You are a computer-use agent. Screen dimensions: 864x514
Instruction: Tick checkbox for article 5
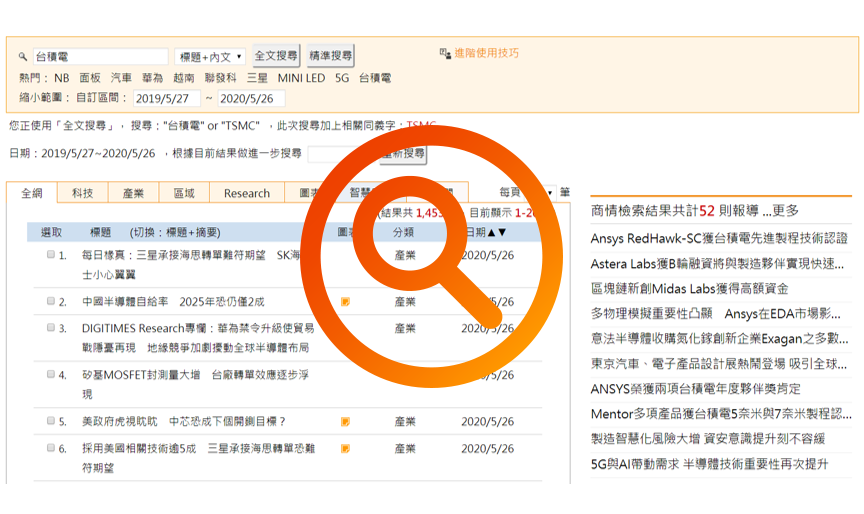click(x=51, y=422)
